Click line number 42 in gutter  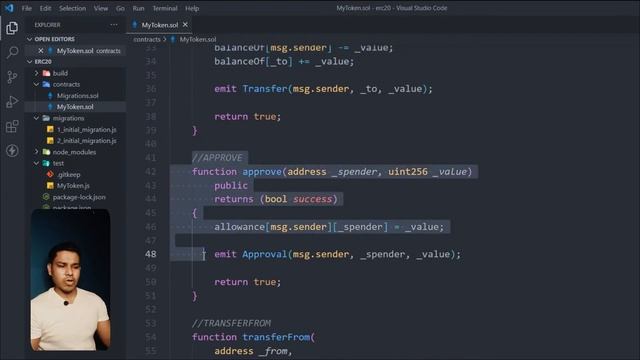pyautogui.click(x=151, y=171)
